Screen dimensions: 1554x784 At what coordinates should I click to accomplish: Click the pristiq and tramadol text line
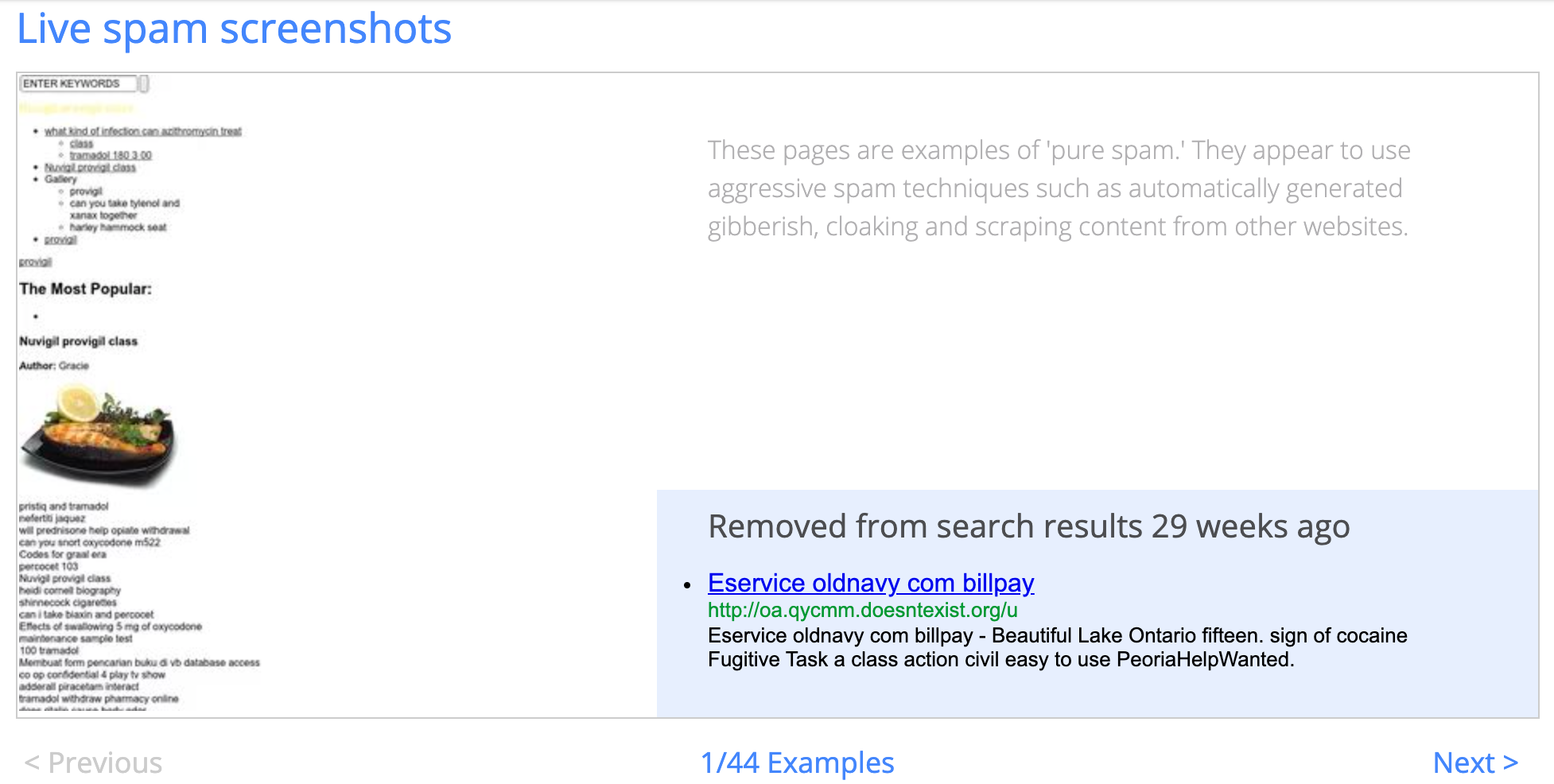click(64, 506)
